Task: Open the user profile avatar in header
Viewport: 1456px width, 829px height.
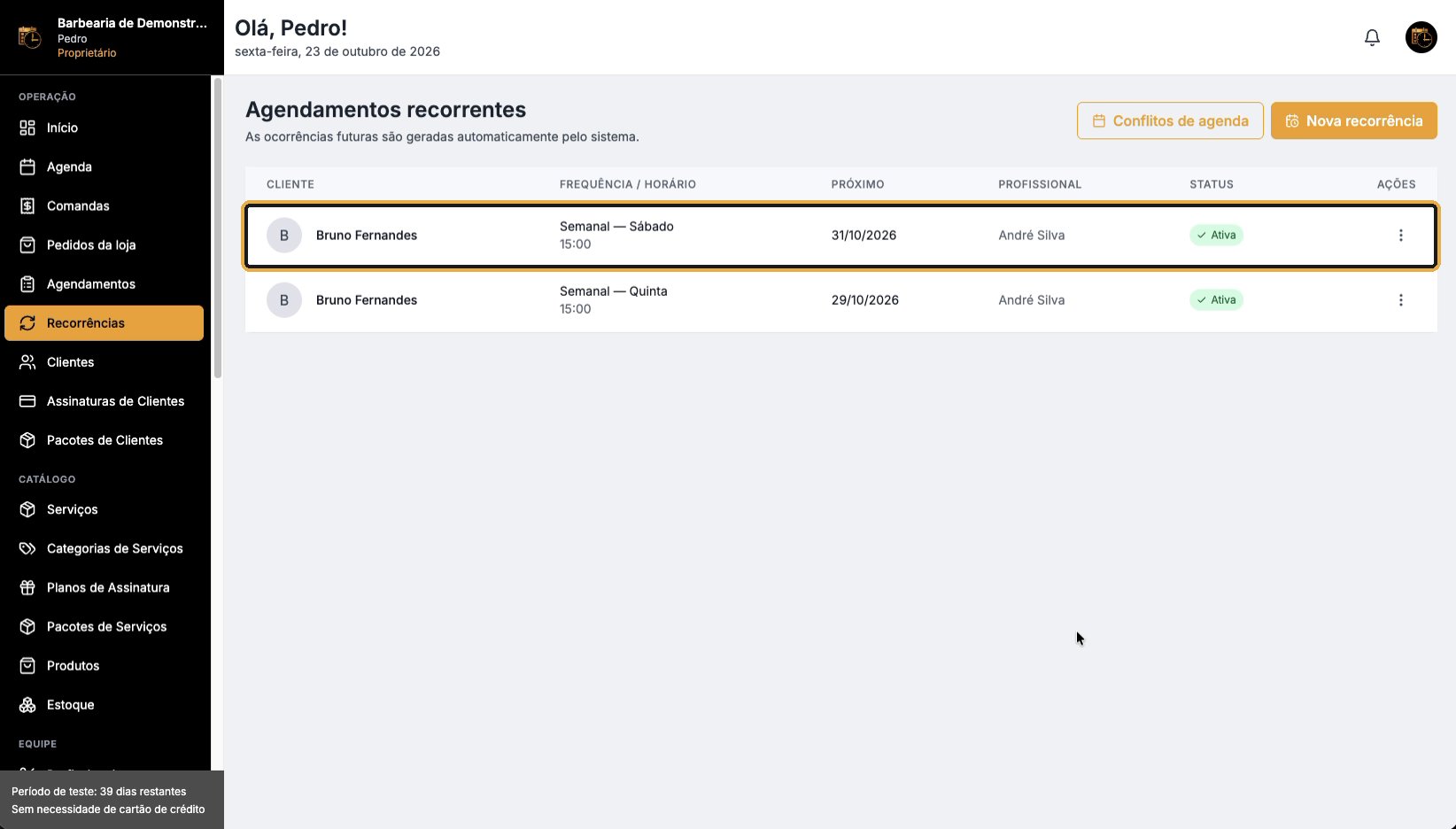Action: pyautogui.click(x=1421, y=37)
